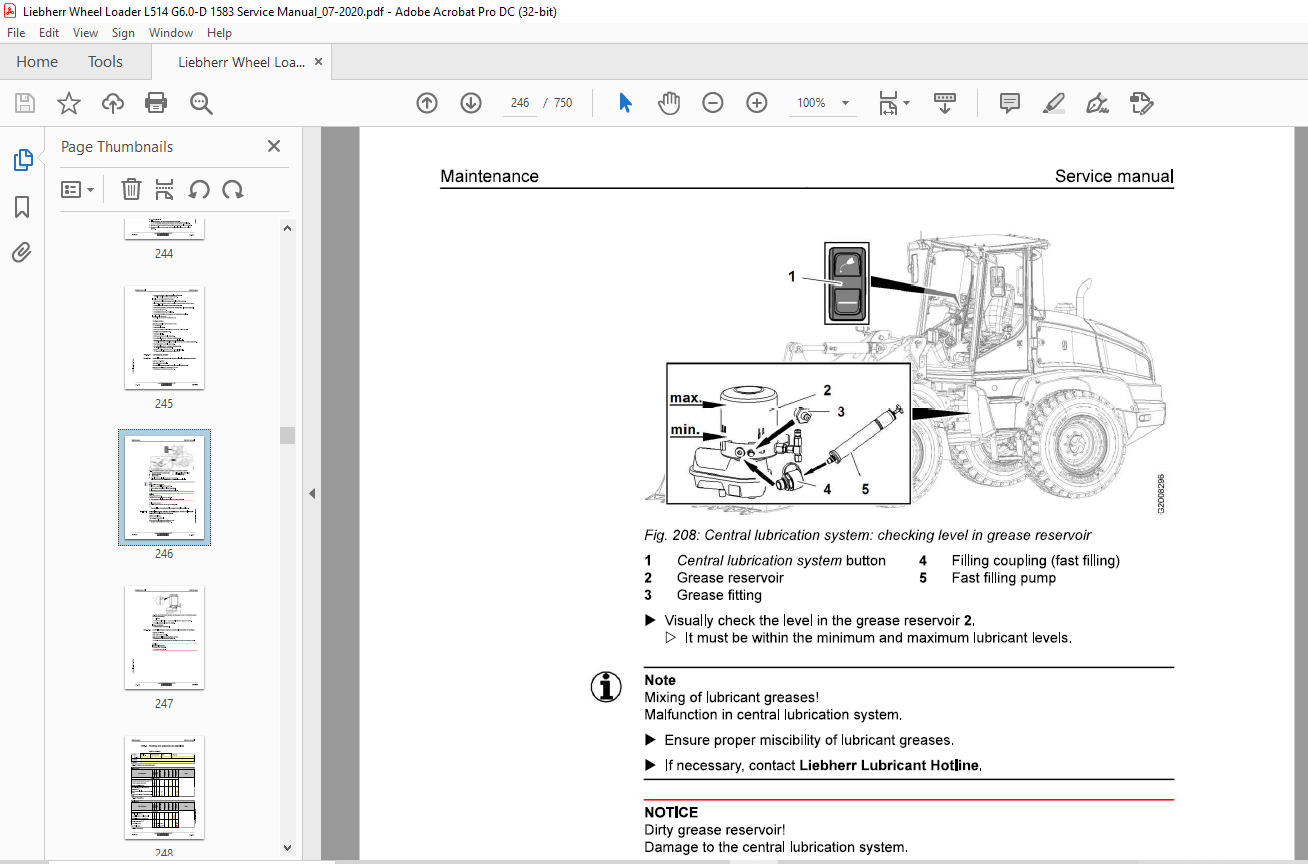Open the Bookmarks sidebar panel

tap(22, 207)
